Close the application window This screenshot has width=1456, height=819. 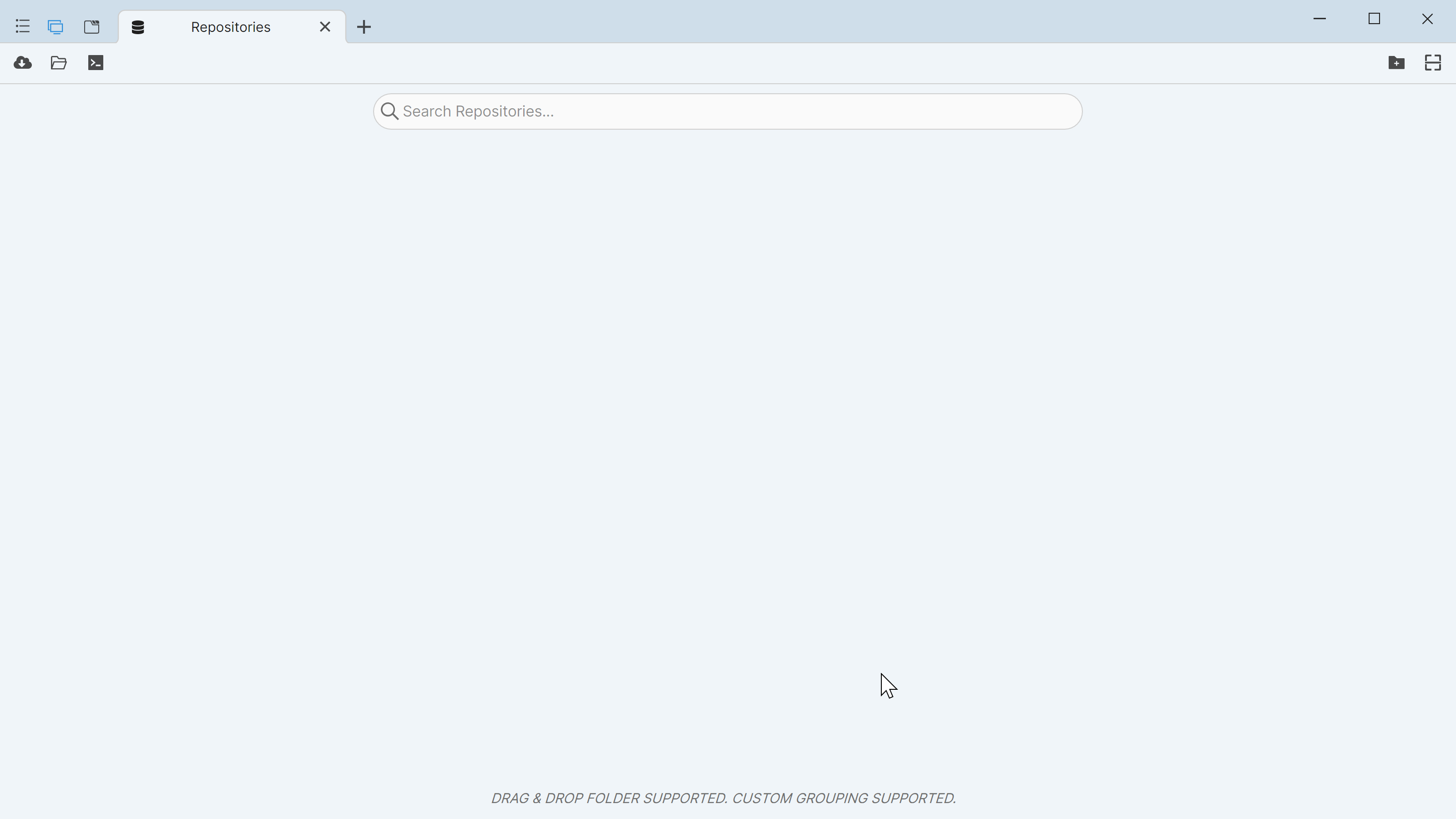tap(1427, 19)
